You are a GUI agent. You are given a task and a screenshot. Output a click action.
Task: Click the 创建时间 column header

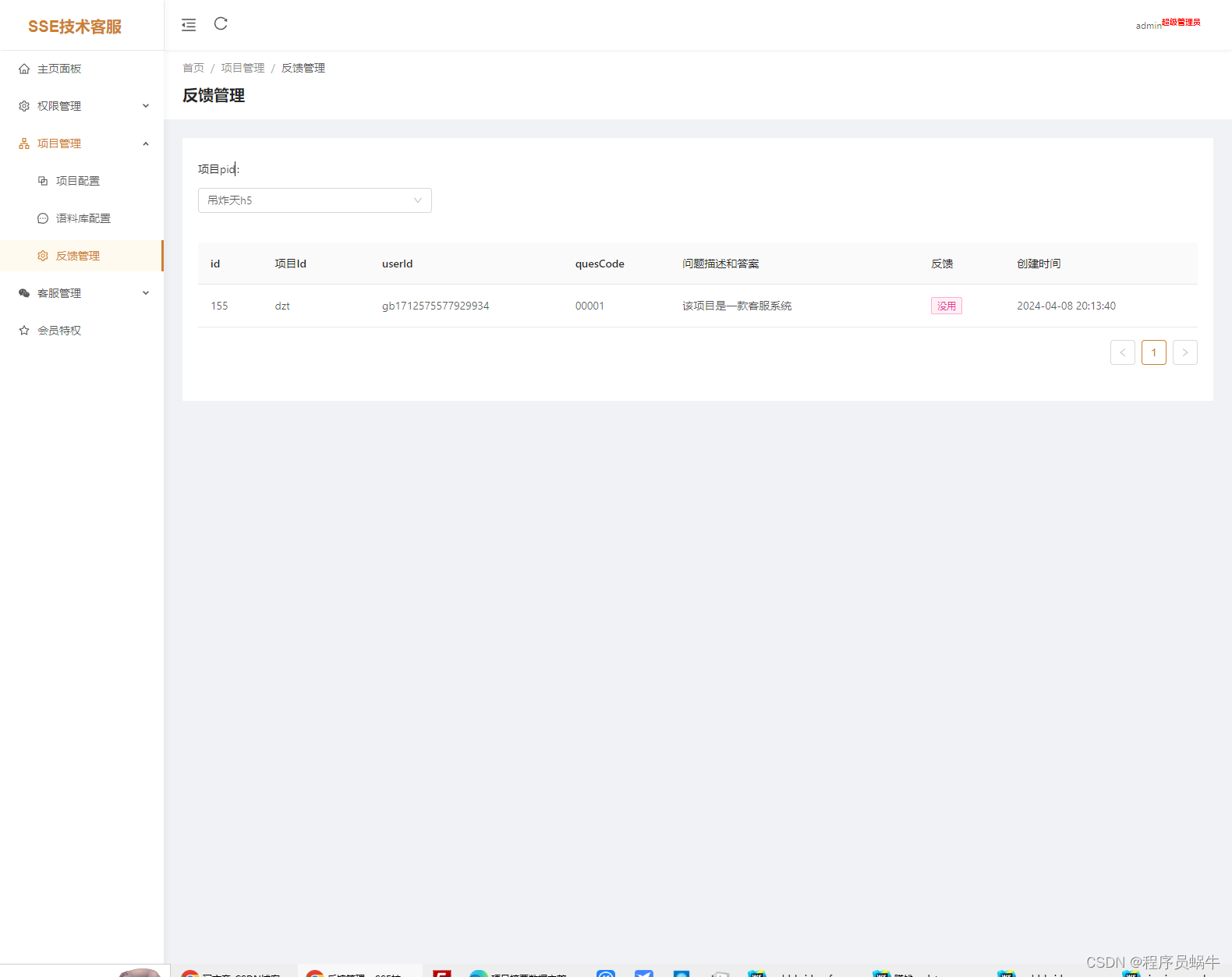click(1039, 264)
